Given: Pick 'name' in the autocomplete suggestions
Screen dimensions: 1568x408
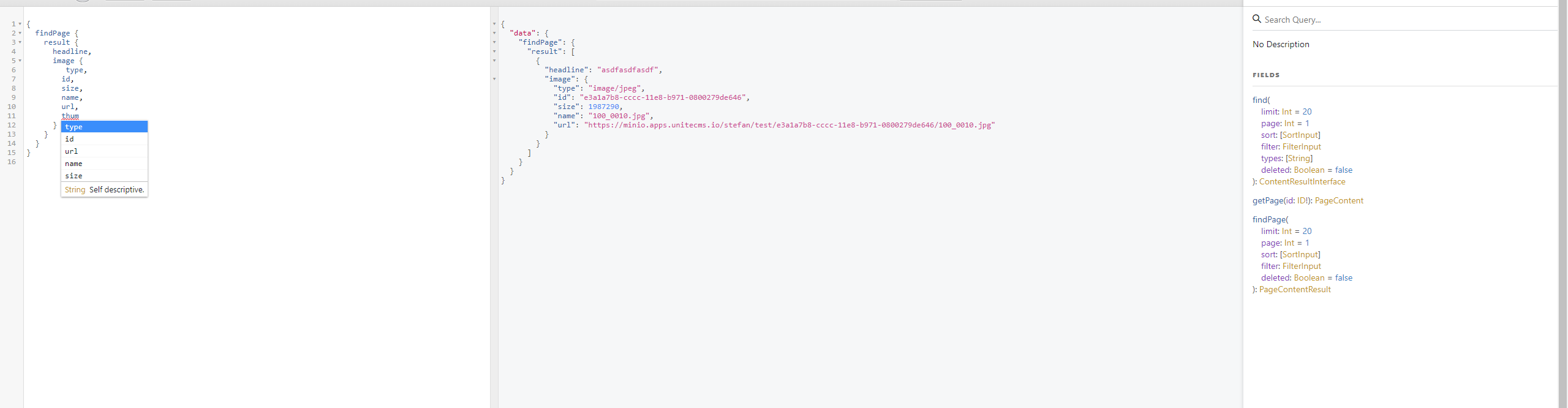Looking at the screenshot, I should pos(104,164).
